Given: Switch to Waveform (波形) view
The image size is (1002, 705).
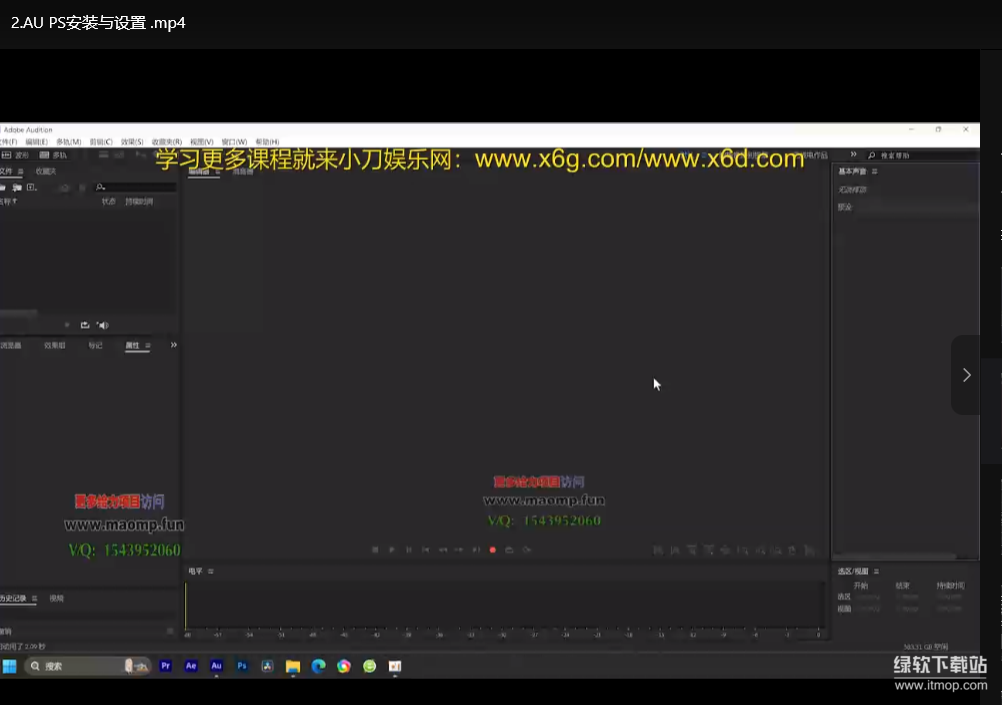Looking at the screenshot, I should click(16, 155).
